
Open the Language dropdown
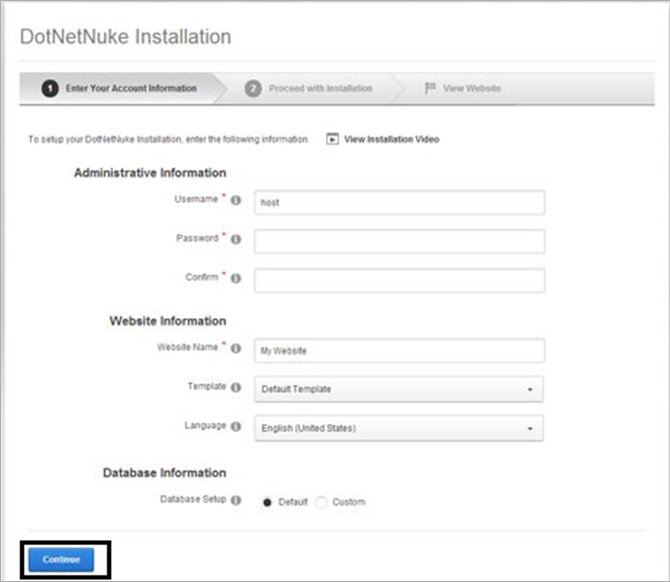point(399,428)
